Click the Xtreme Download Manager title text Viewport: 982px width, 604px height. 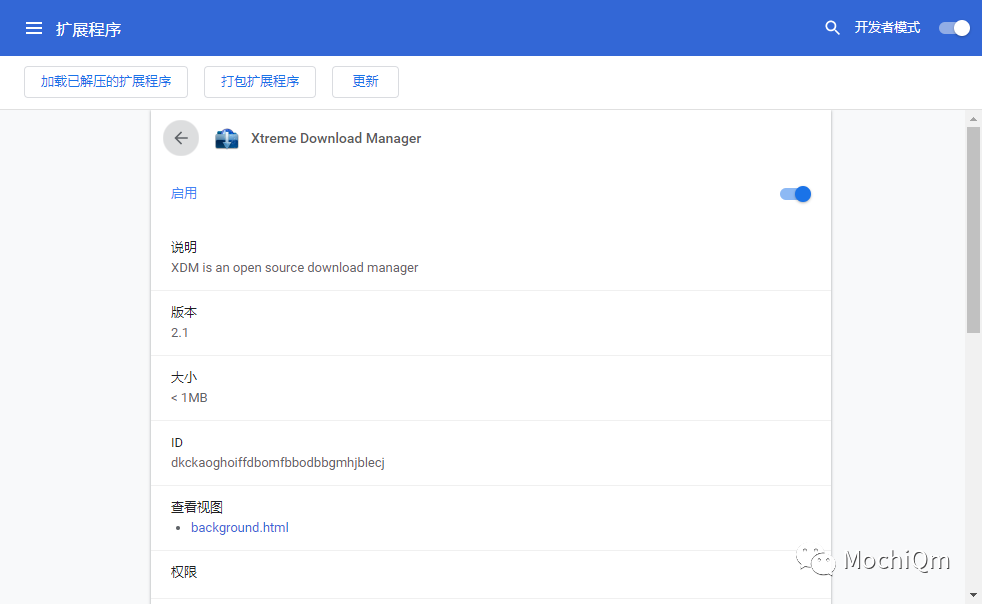pos(336,138)
